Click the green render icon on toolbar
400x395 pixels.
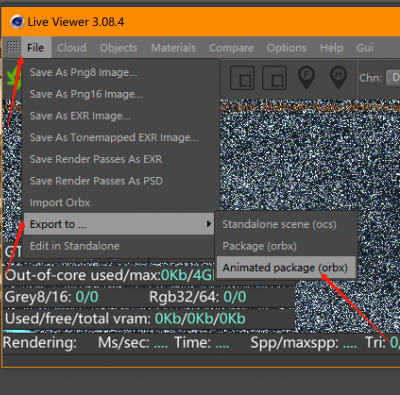[x=14, y=77]
